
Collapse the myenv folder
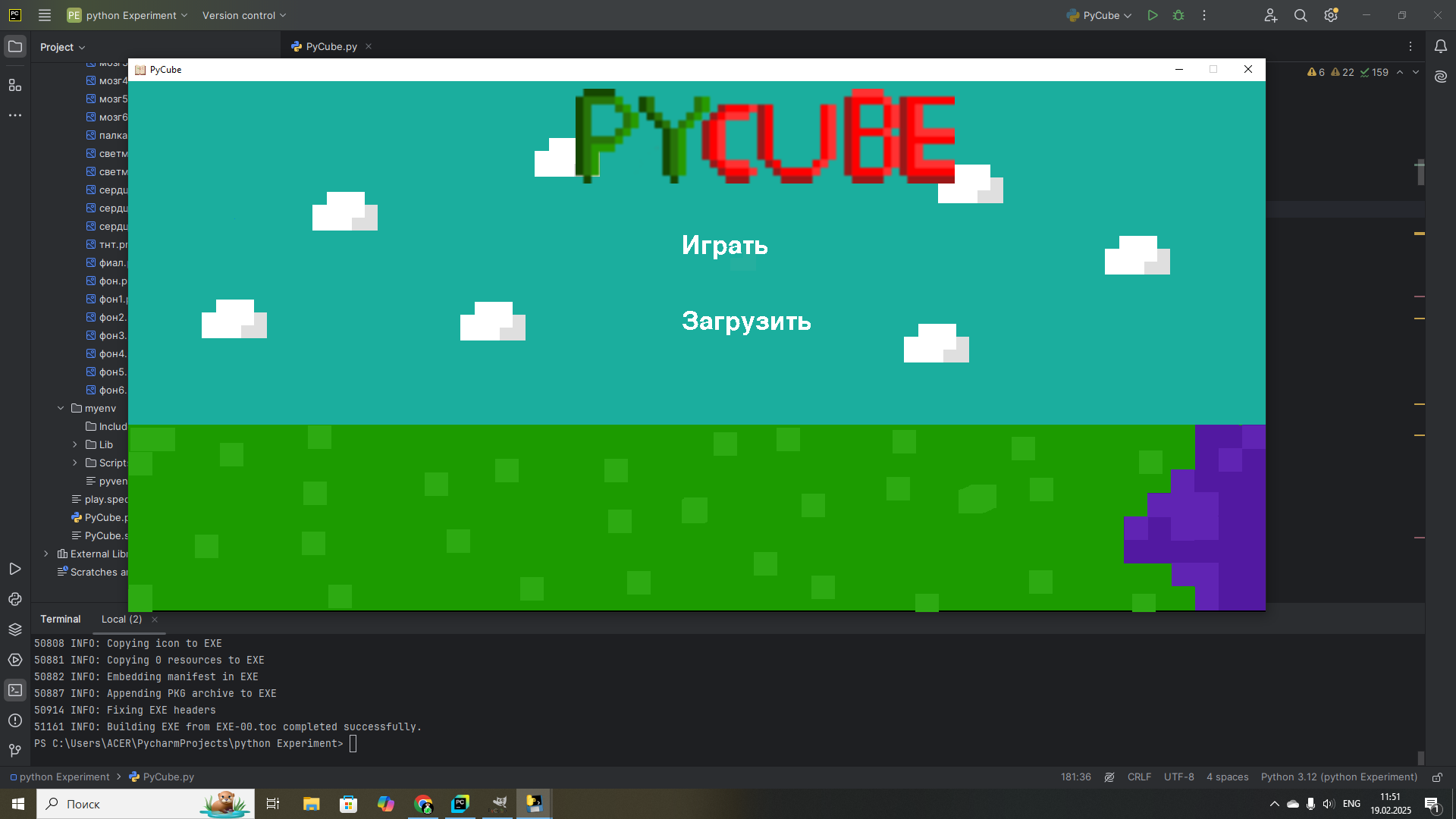pyautogui.click(x=61, y=408)
